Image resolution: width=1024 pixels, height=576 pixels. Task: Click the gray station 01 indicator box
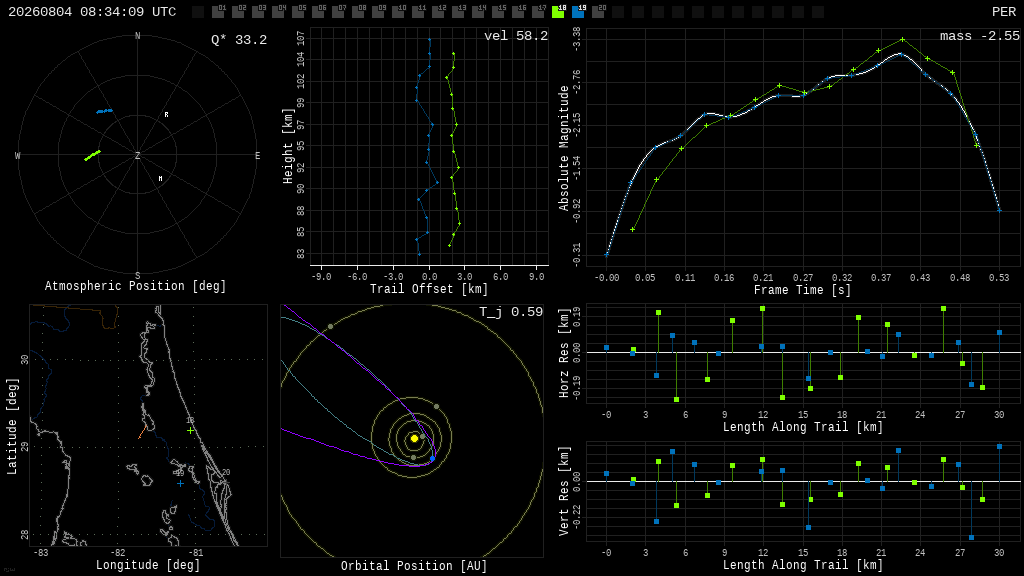point(219,12)
